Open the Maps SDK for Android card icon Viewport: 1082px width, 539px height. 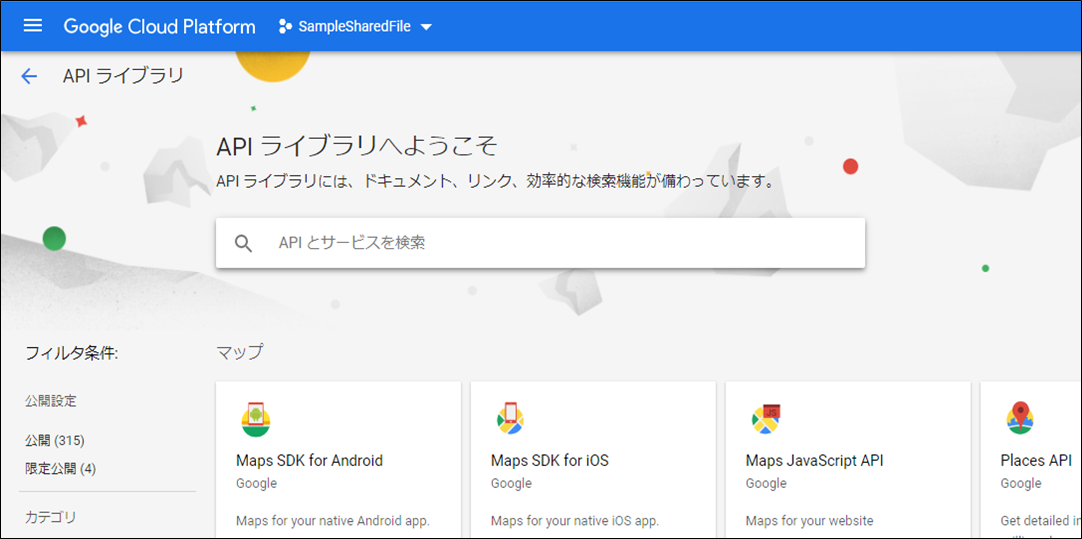pos(255,419)
